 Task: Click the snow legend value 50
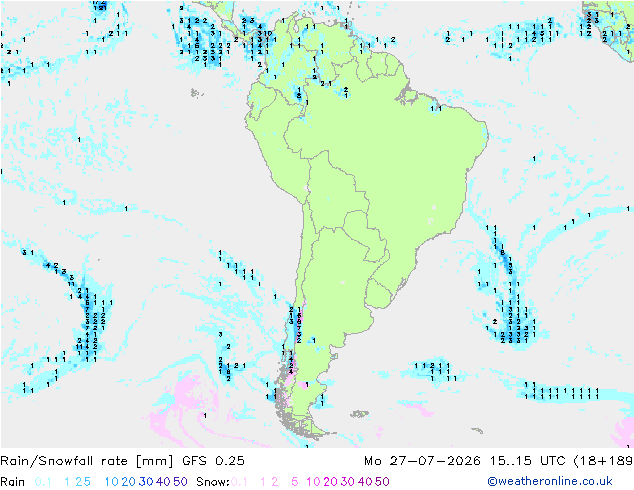382,482
